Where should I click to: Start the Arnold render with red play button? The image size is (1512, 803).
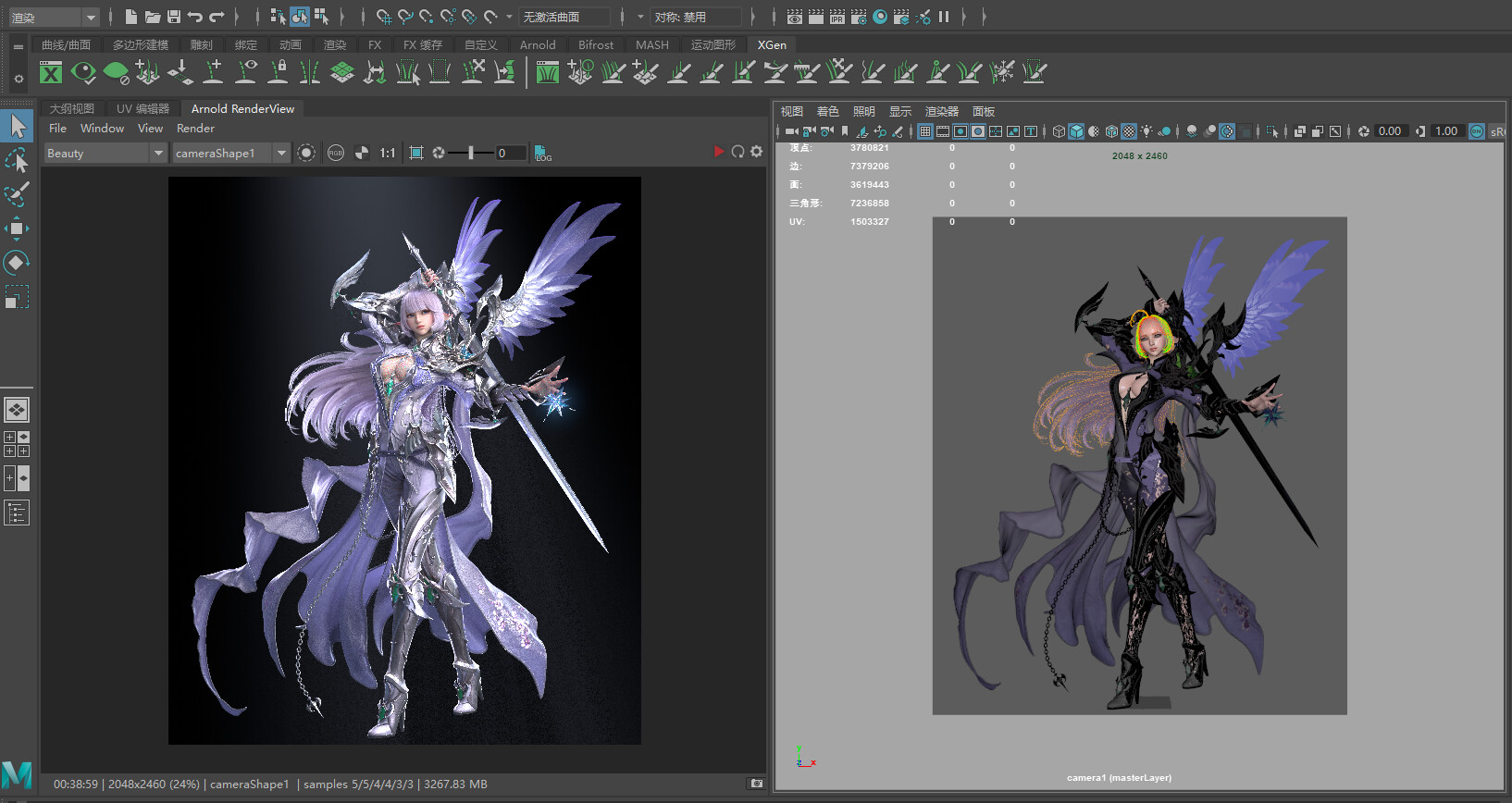click(718, 152)
